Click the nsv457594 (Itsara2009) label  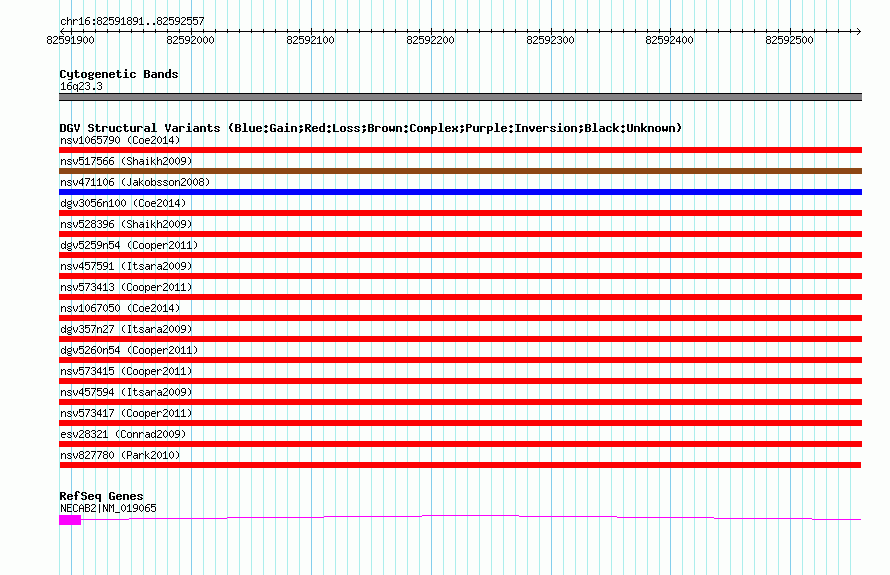[126, 392]
